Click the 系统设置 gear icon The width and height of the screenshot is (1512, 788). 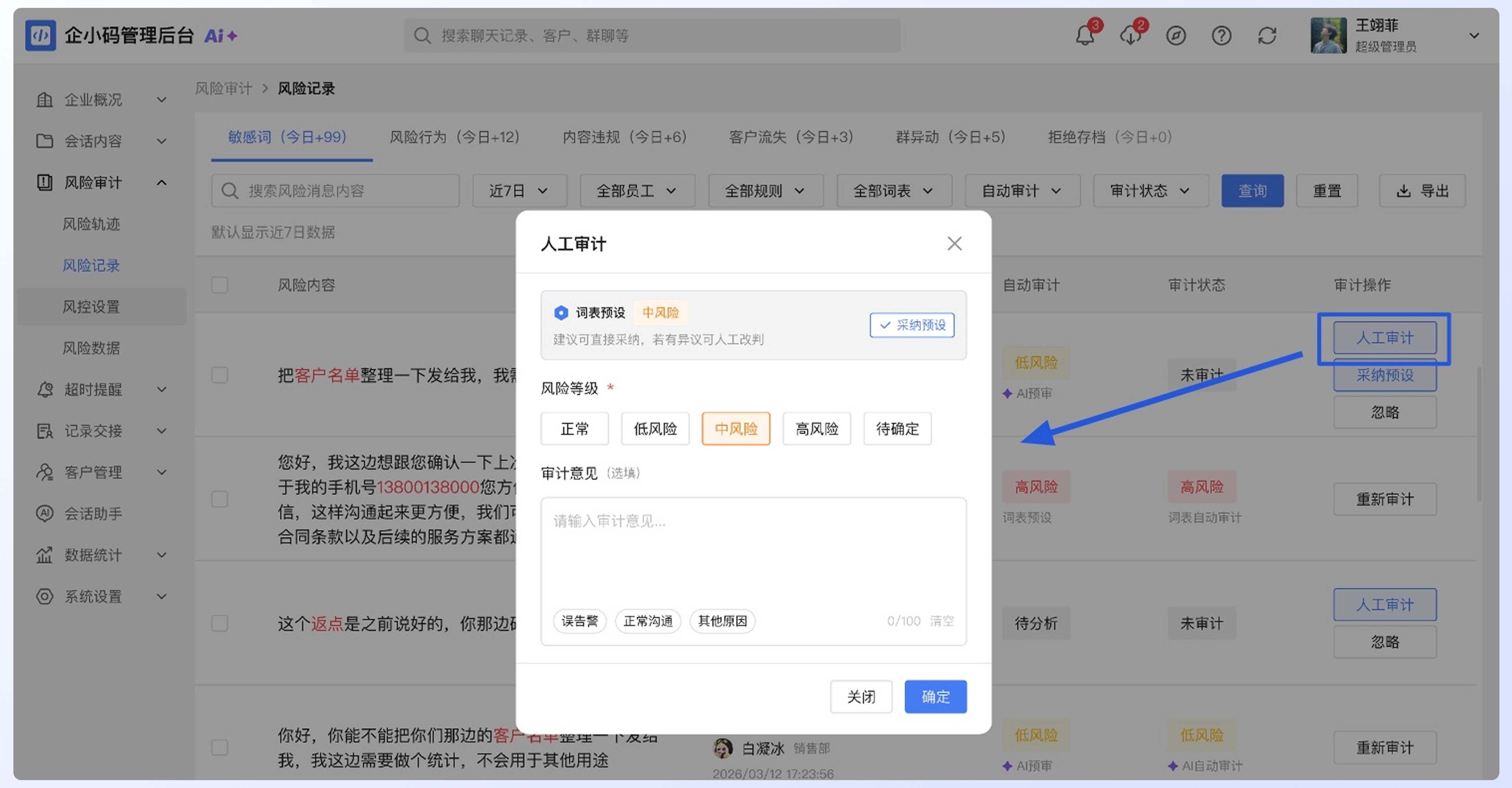click(44, 596)
